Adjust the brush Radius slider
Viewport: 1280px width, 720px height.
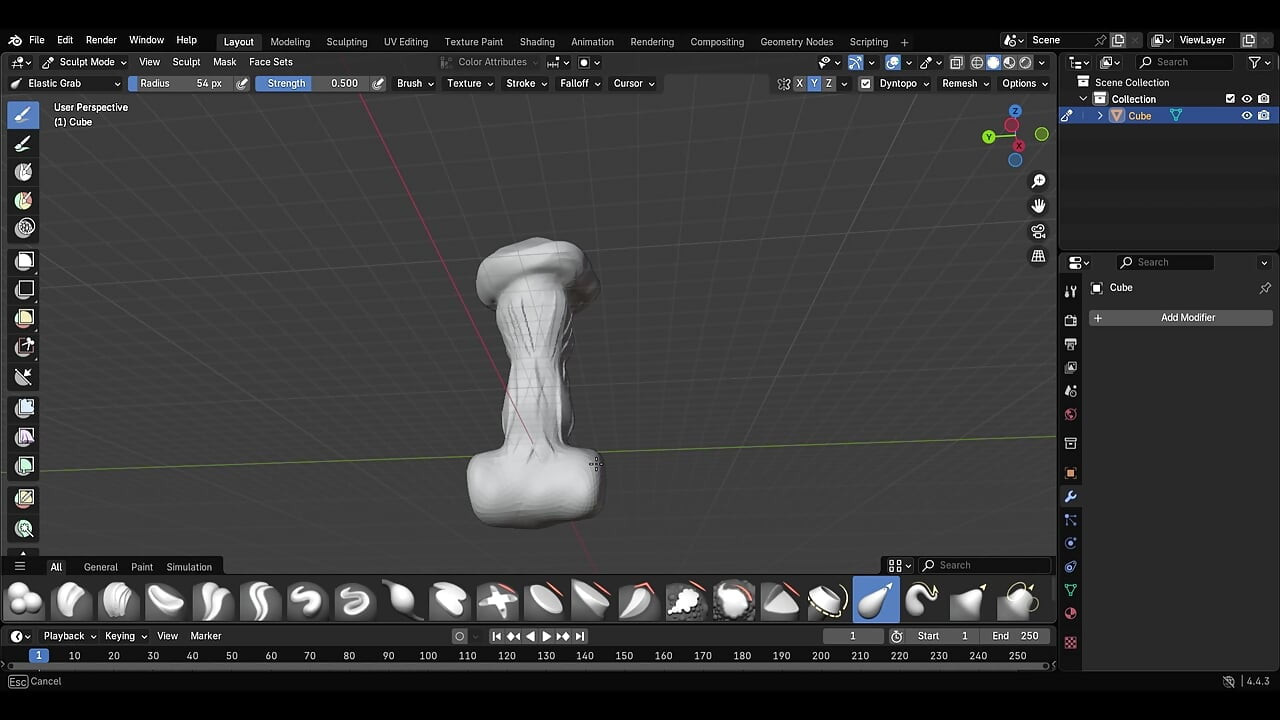tap(181, 83)
